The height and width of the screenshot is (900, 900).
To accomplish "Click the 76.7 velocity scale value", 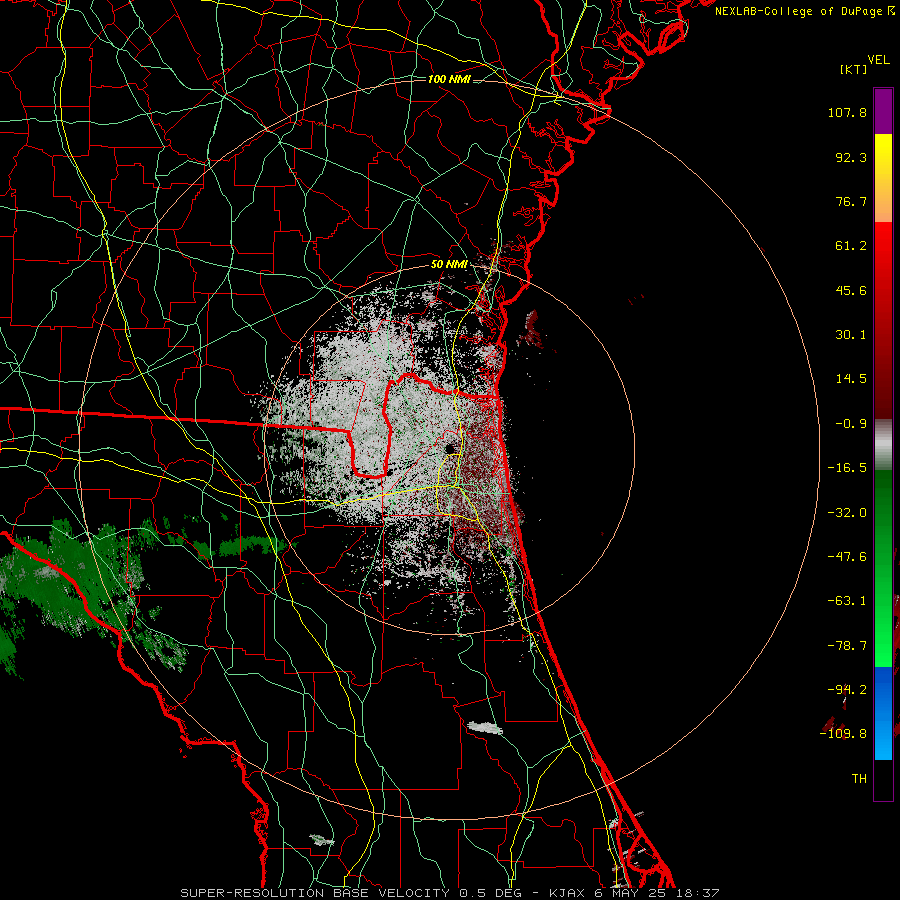I will (x=851, y=201).
